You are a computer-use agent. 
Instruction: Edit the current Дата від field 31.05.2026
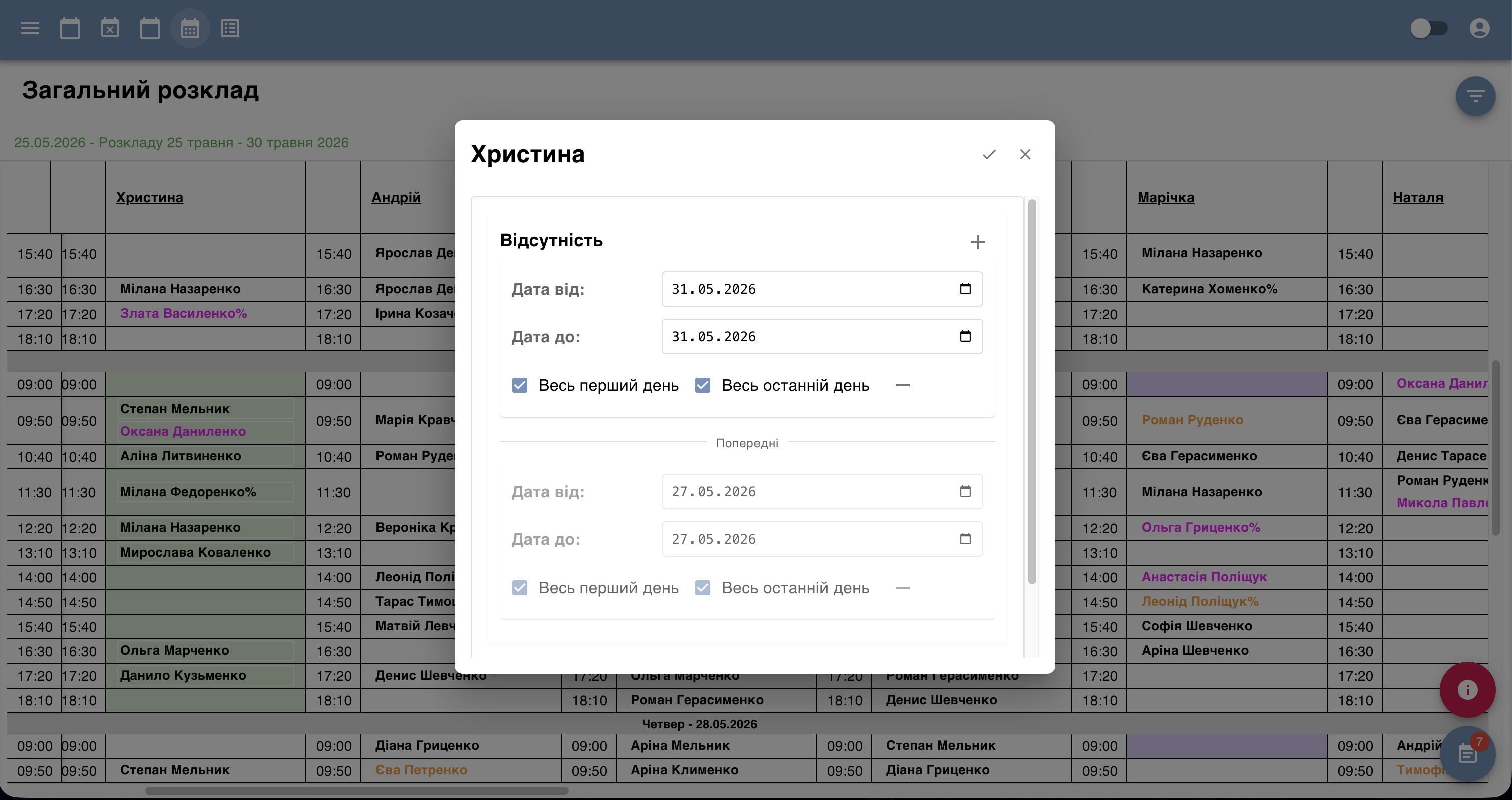pos(822,289)
